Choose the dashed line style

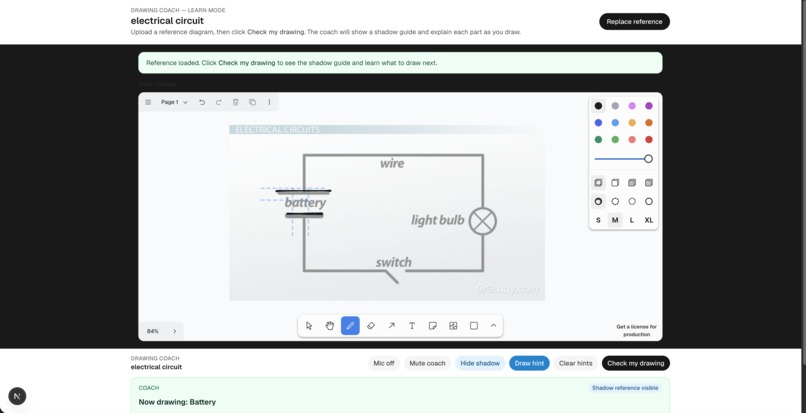click(x=615, y=202)
